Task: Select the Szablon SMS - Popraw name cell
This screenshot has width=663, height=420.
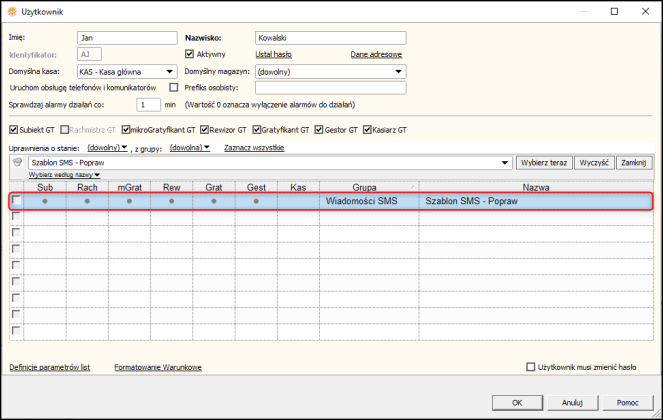Action: pos(536,201)
